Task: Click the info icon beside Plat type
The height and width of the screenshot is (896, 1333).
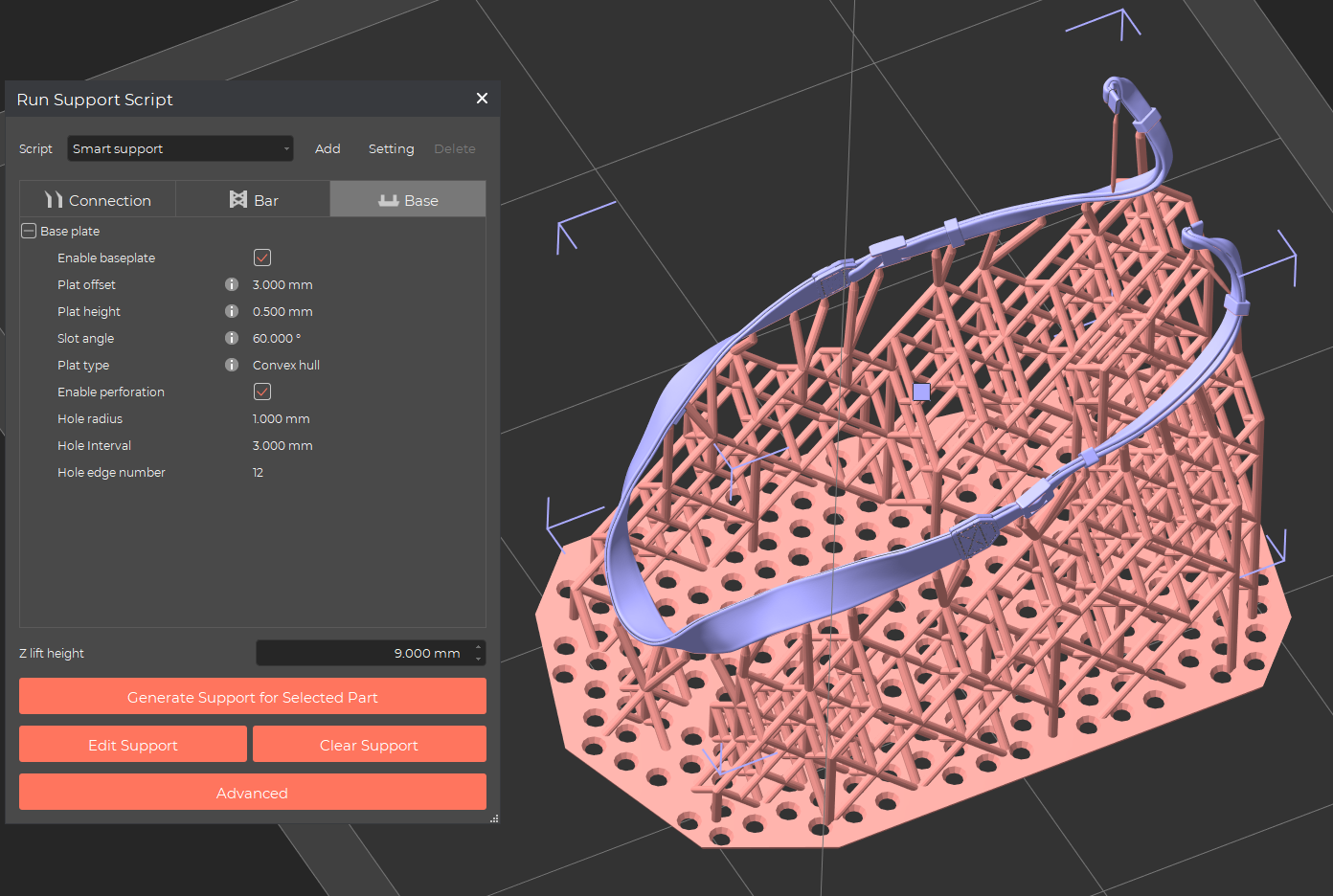Action: tap(231, 365)
